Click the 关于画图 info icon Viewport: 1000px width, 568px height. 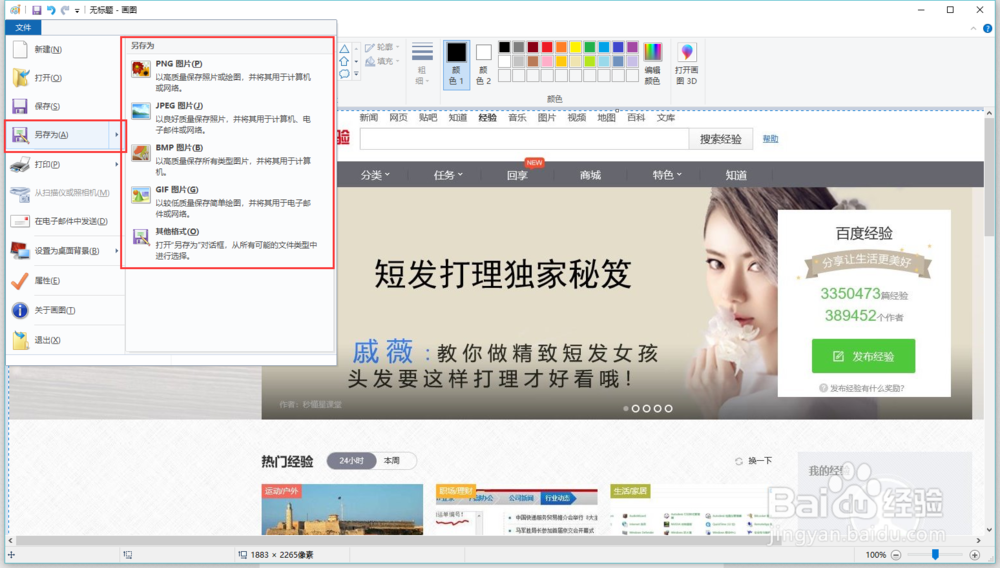coord(20,310)
